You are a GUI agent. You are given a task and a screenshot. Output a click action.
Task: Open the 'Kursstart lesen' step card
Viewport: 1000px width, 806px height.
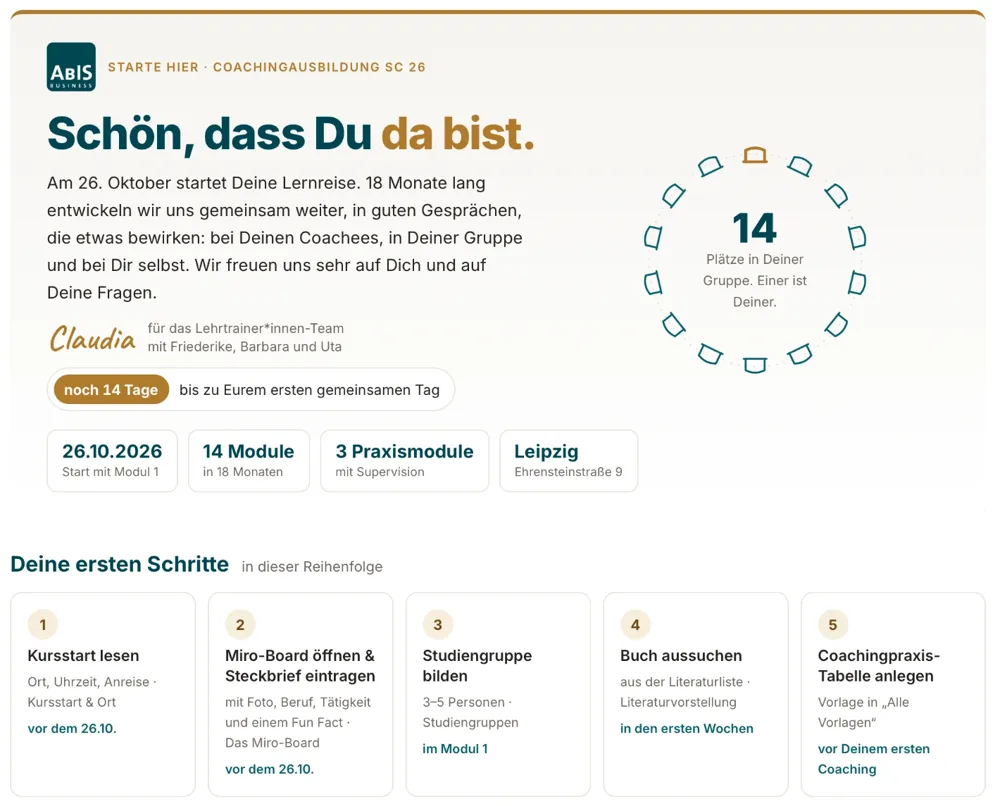[103, 694]
